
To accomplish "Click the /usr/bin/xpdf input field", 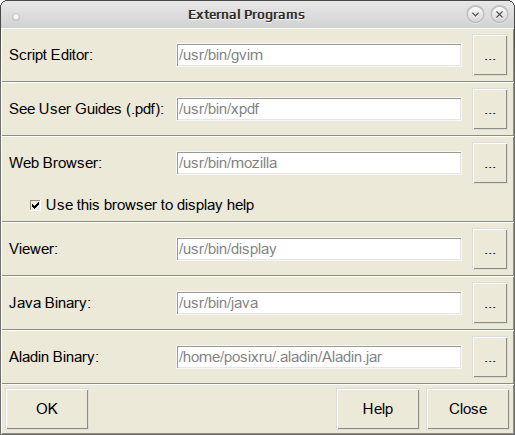I will pos(319,109).
